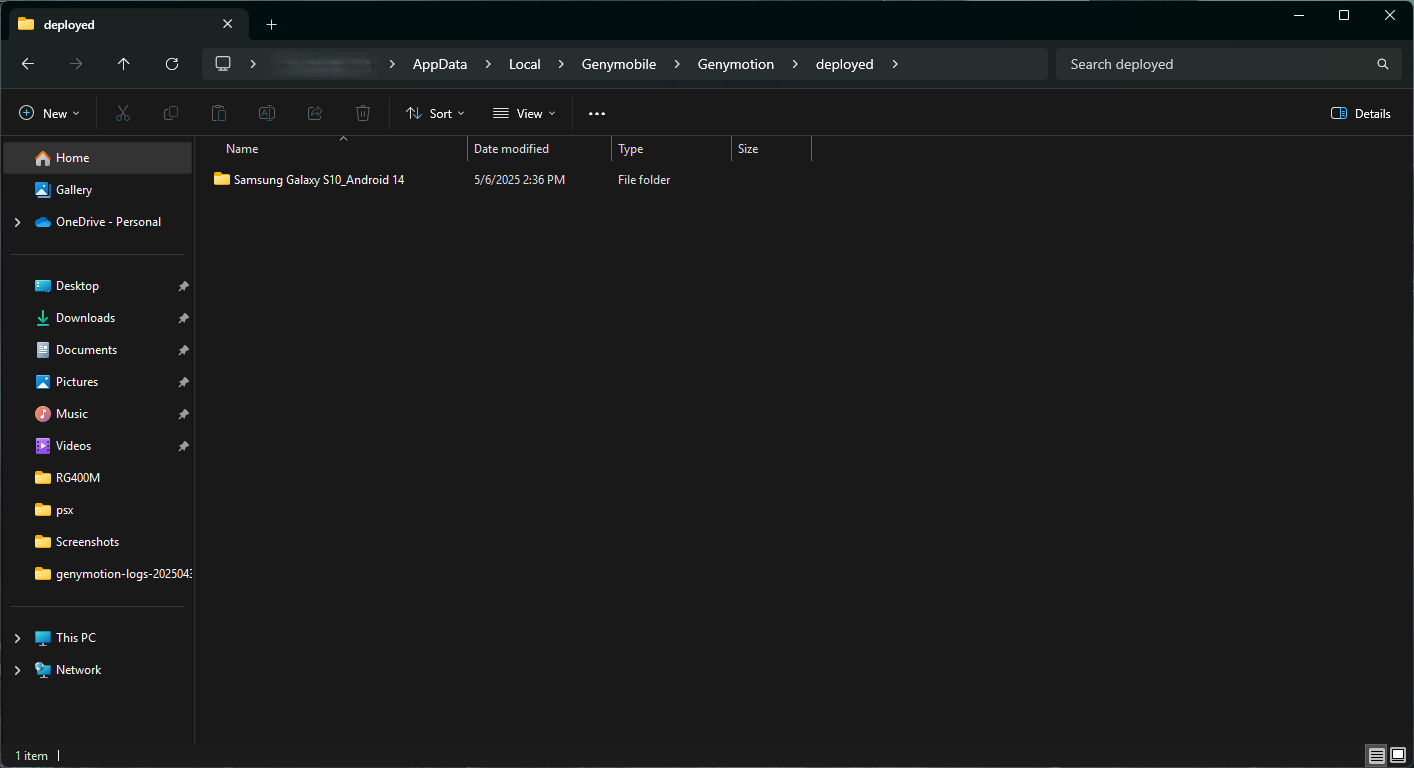1414x768 pixels.
Task: Navigate to Genymotion breadcrumb
Action: [x=736, y=64]
